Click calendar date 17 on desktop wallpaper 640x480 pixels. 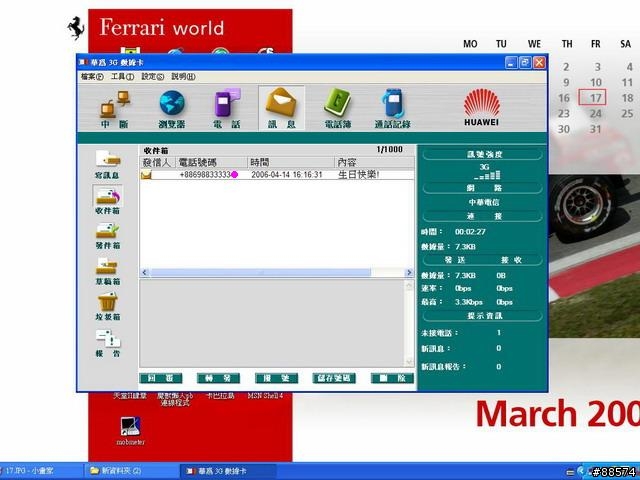click(x=592, y=98)
